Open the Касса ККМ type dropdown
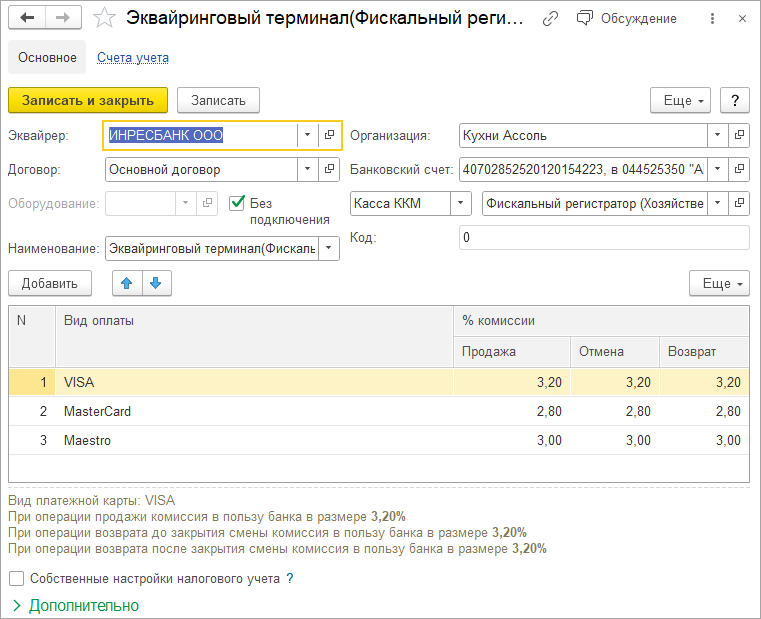The width and height of the screenshot is (761, 619). point(461,204)
